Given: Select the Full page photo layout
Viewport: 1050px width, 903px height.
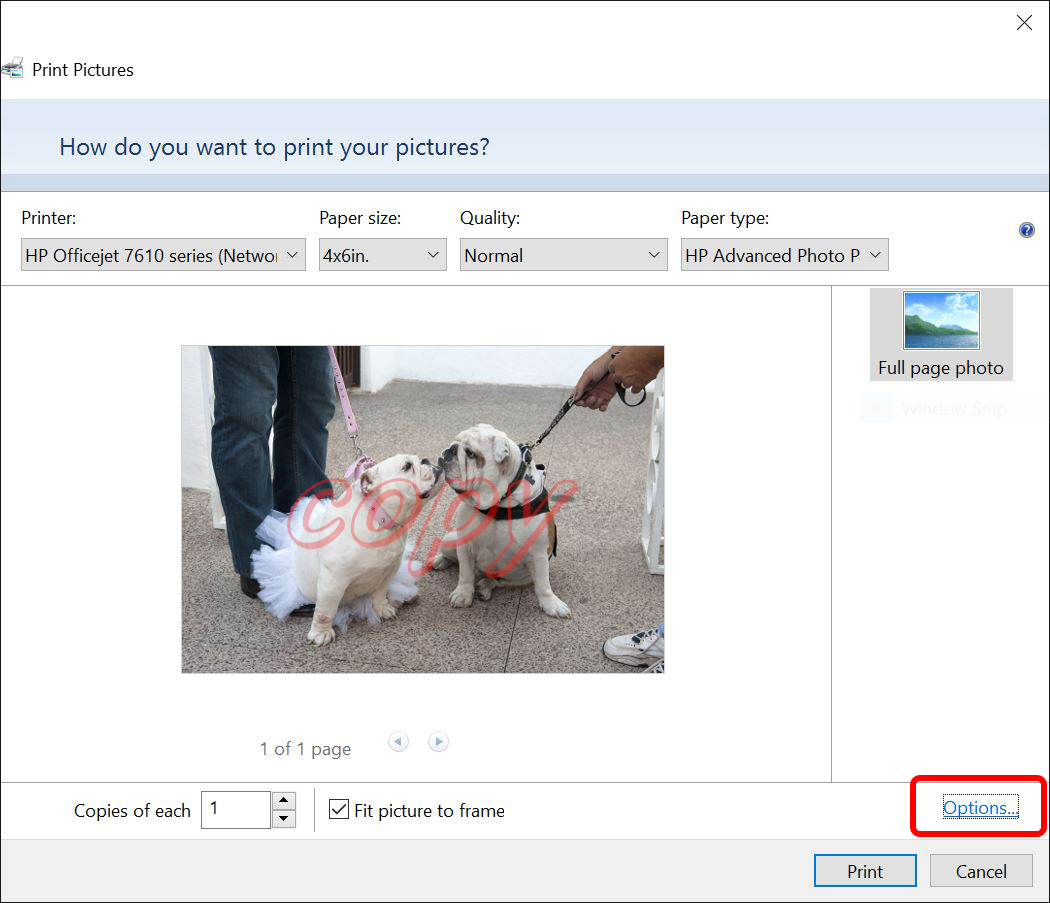Looking at the screenshot, I should pos(941,334).
